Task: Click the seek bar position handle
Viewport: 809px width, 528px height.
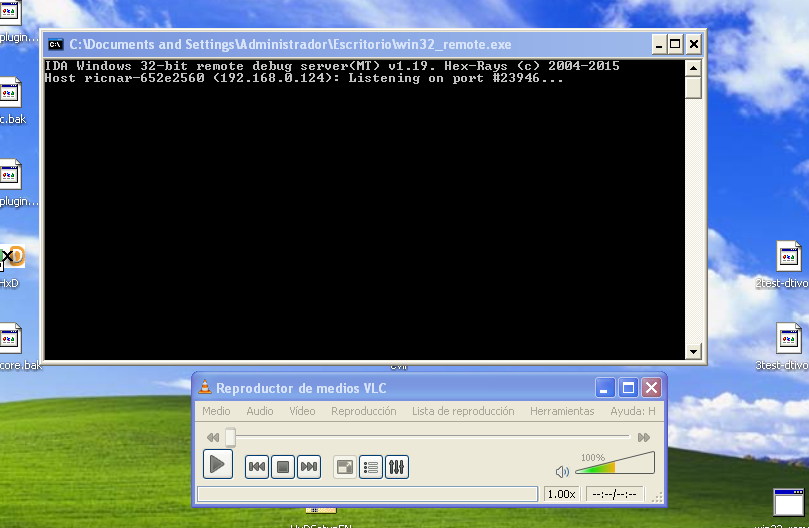Action: tap(230, 437)
